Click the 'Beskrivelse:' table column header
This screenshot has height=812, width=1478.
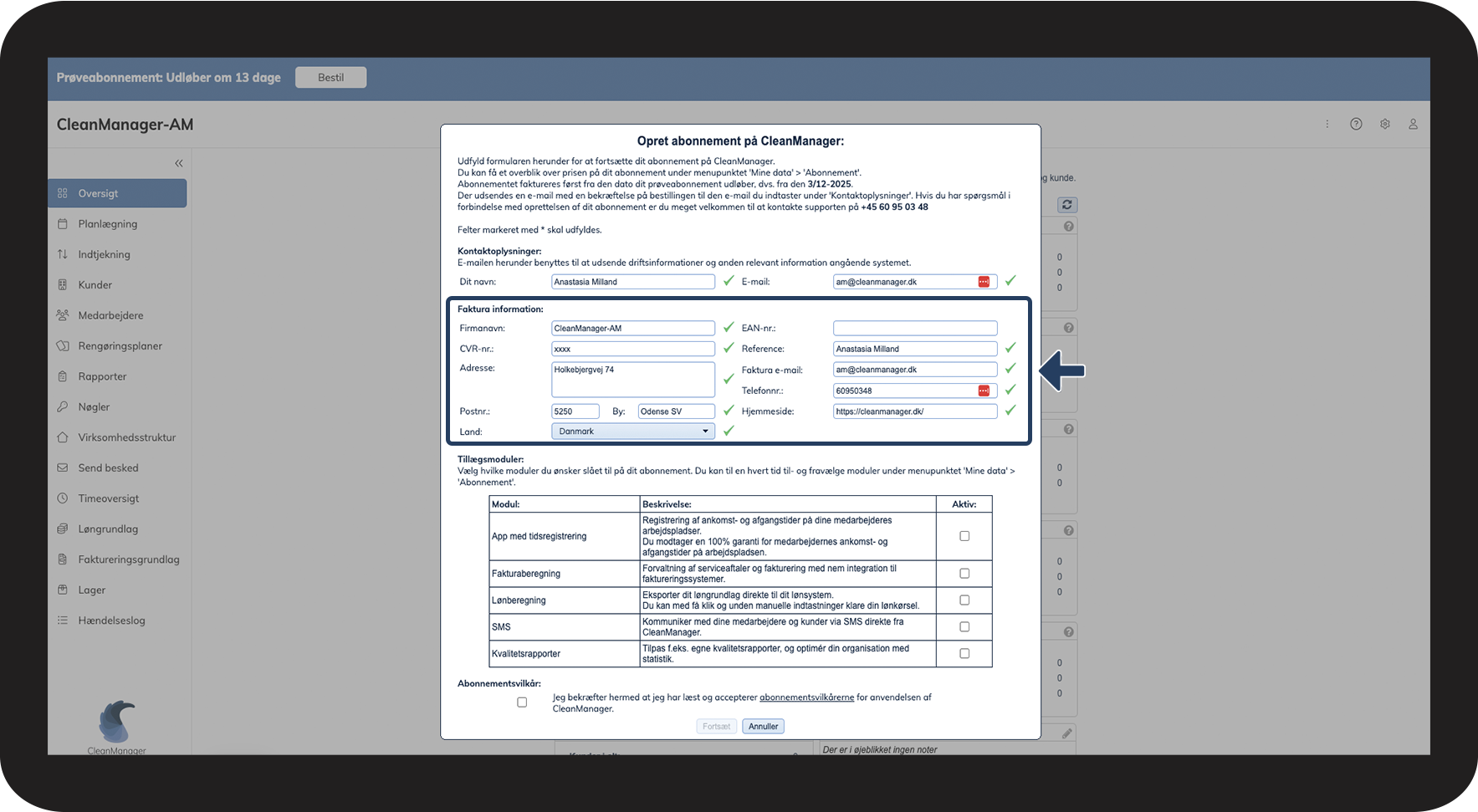[667, 504]
